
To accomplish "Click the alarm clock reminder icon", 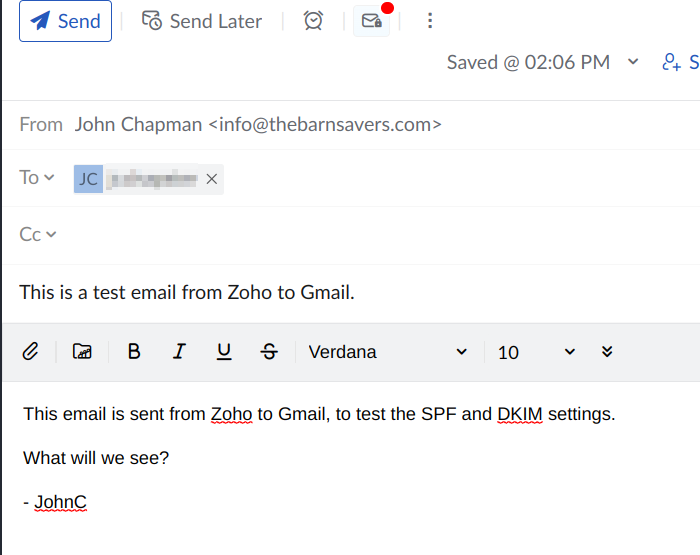I will point(313,21).
